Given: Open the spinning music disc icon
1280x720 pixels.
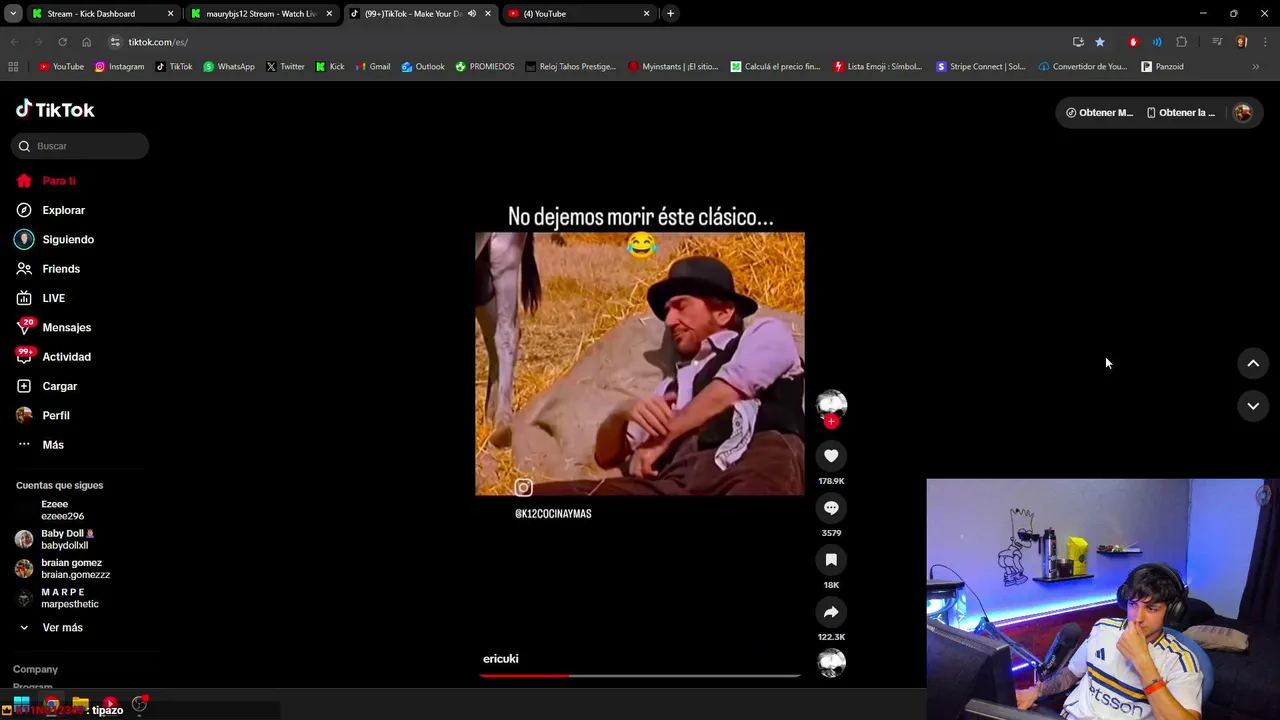Looking at the screenshot, I should point(831,663).
